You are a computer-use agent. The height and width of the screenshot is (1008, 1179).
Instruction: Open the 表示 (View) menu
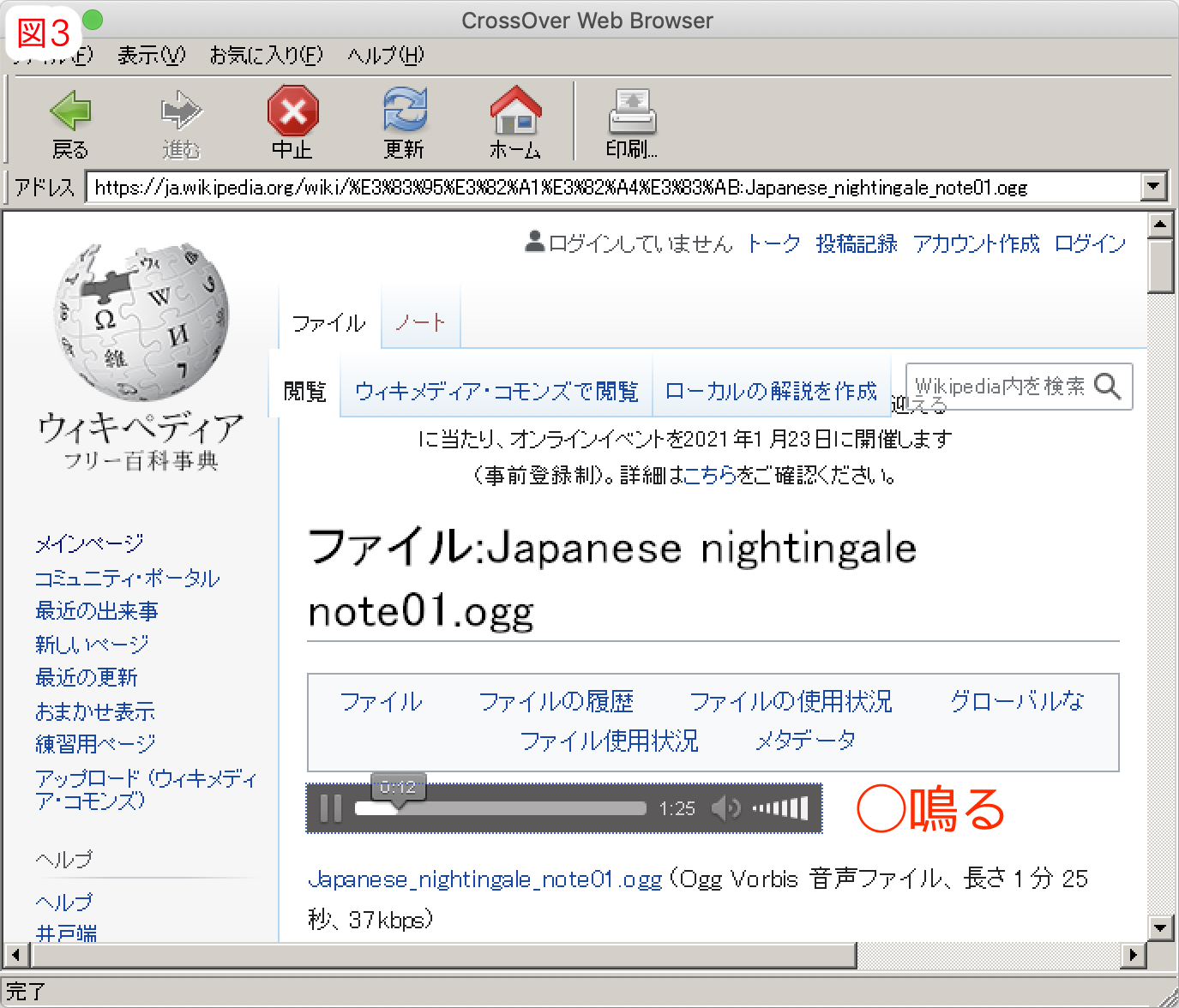point(151,56)
